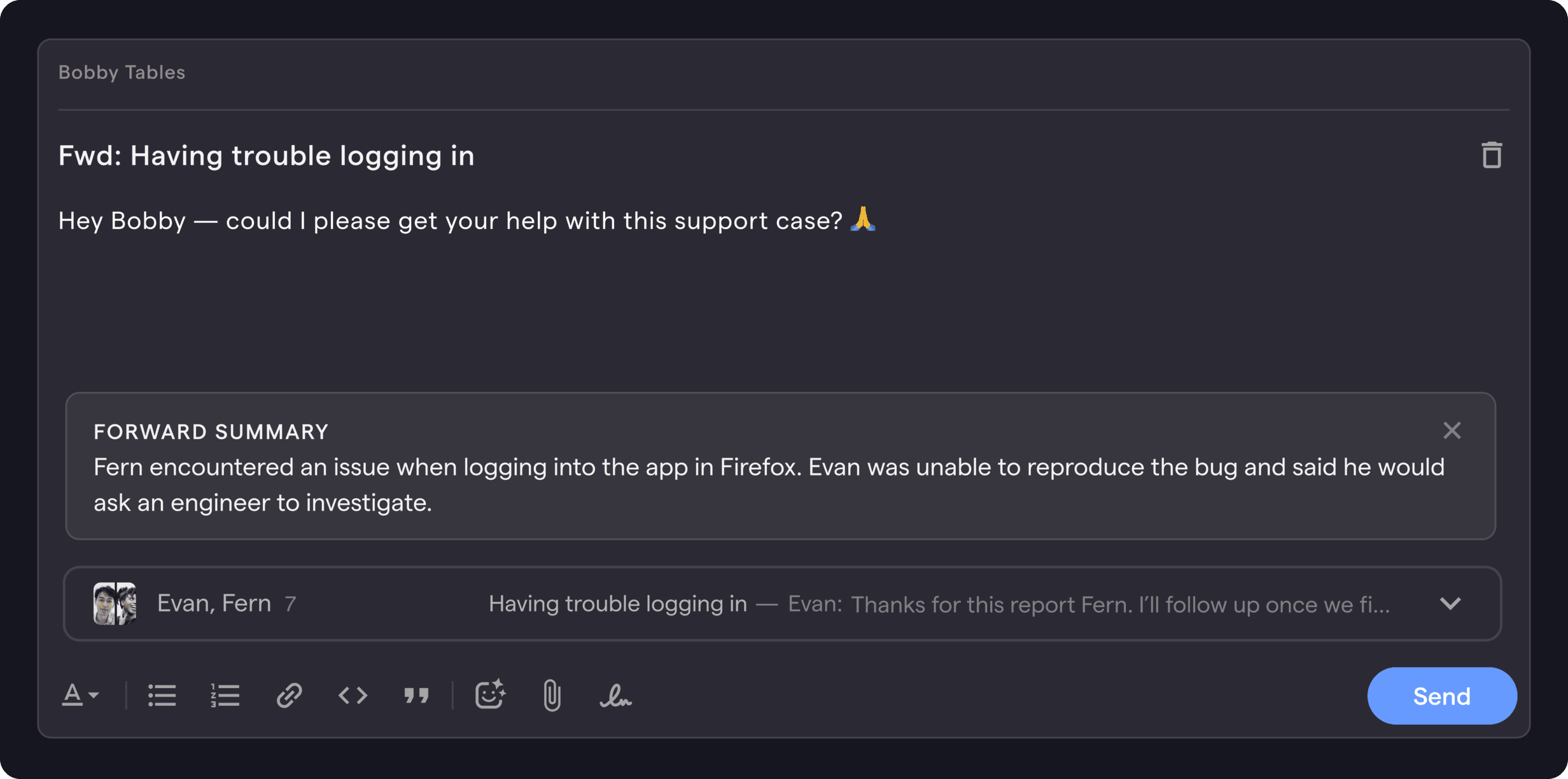Send the forwarded email

1442,696
